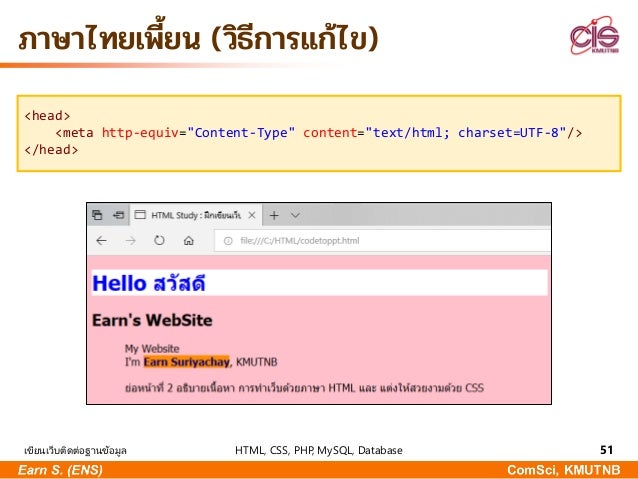Click highlighted 'Earn Suriyachay' text
Image resolution: width=638 pixels, height=479 pixels.
[187, 362]
